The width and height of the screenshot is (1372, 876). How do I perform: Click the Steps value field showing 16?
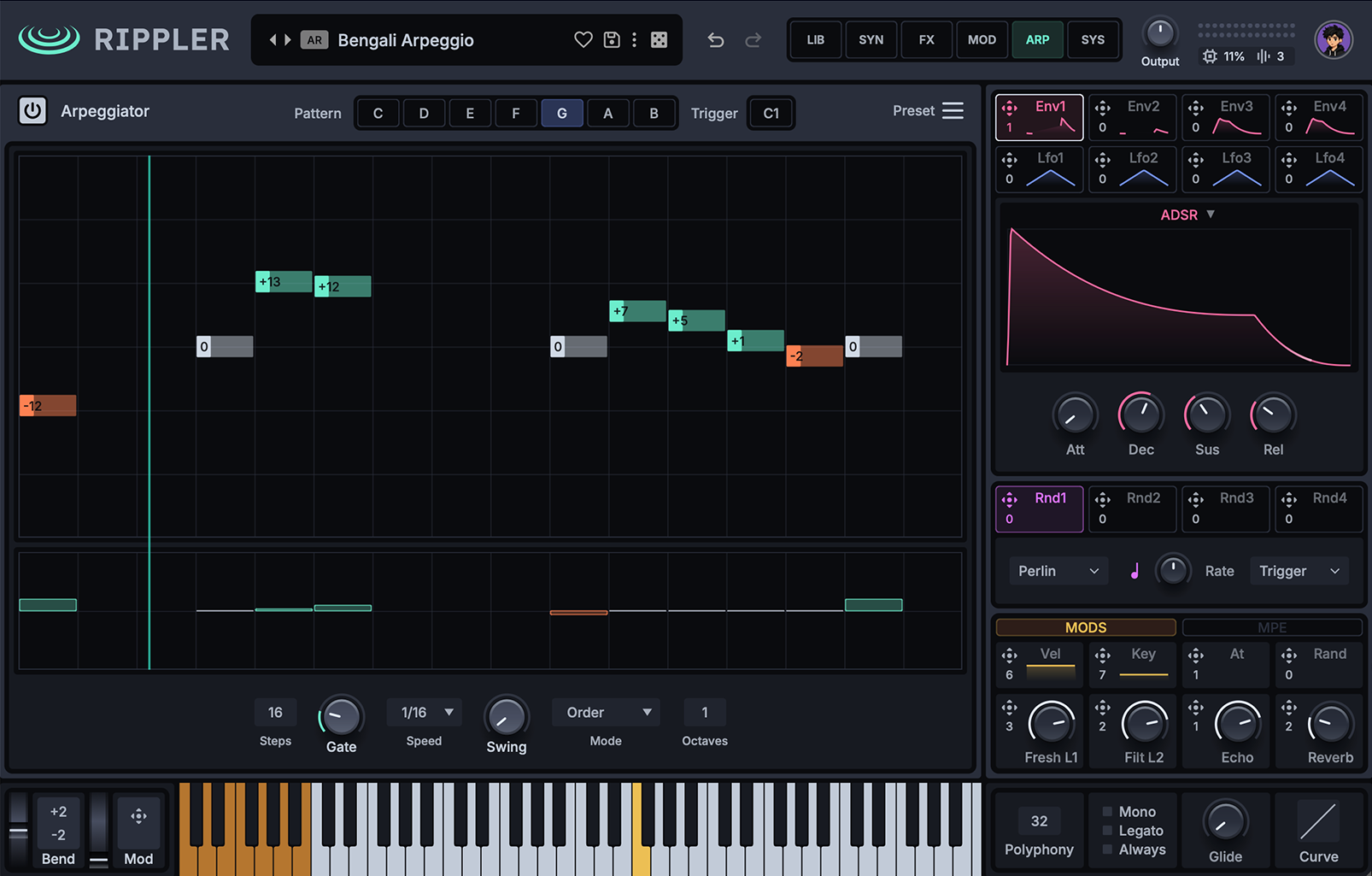[275, 712]
